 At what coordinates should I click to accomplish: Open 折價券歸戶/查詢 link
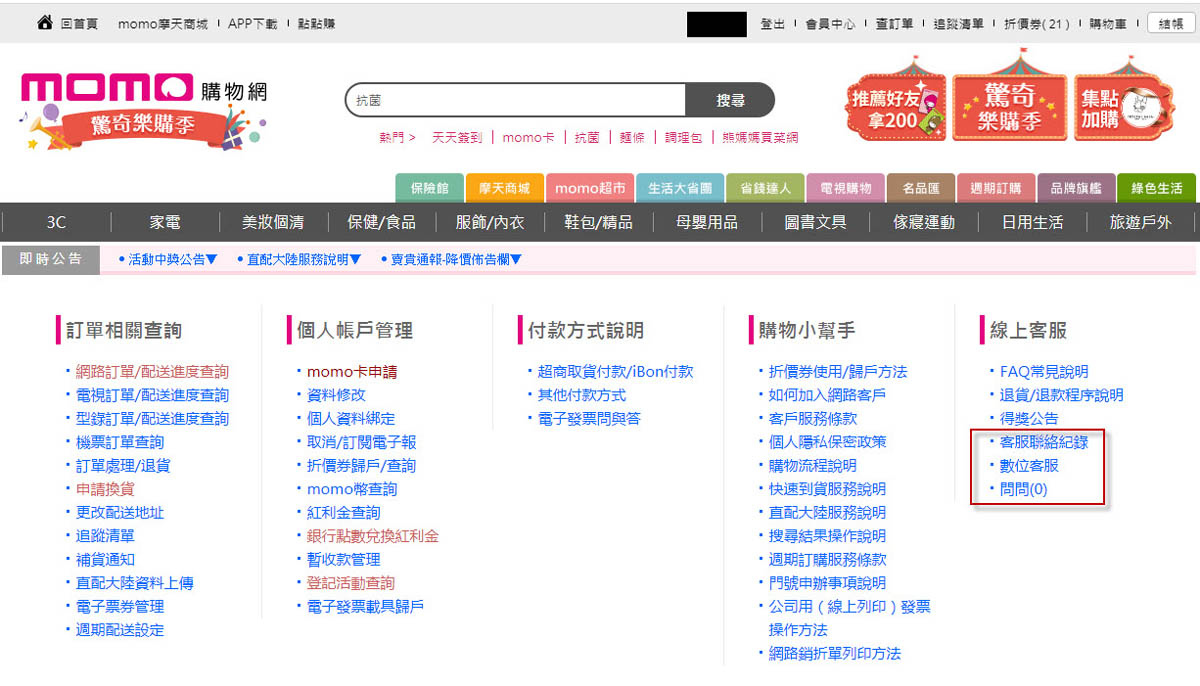[361, 466]
